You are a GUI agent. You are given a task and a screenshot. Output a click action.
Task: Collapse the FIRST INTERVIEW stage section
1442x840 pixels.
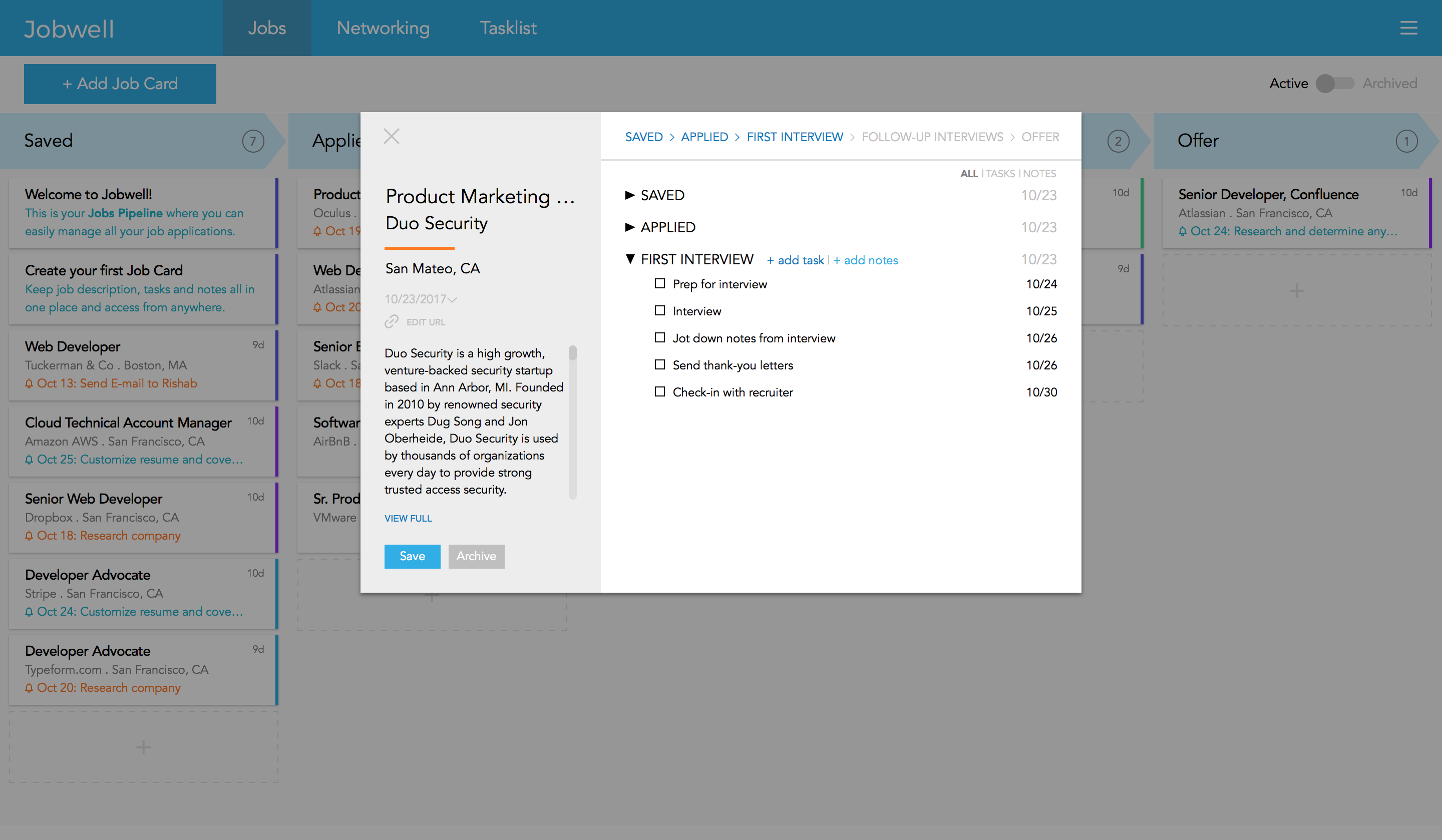[630, 259]
